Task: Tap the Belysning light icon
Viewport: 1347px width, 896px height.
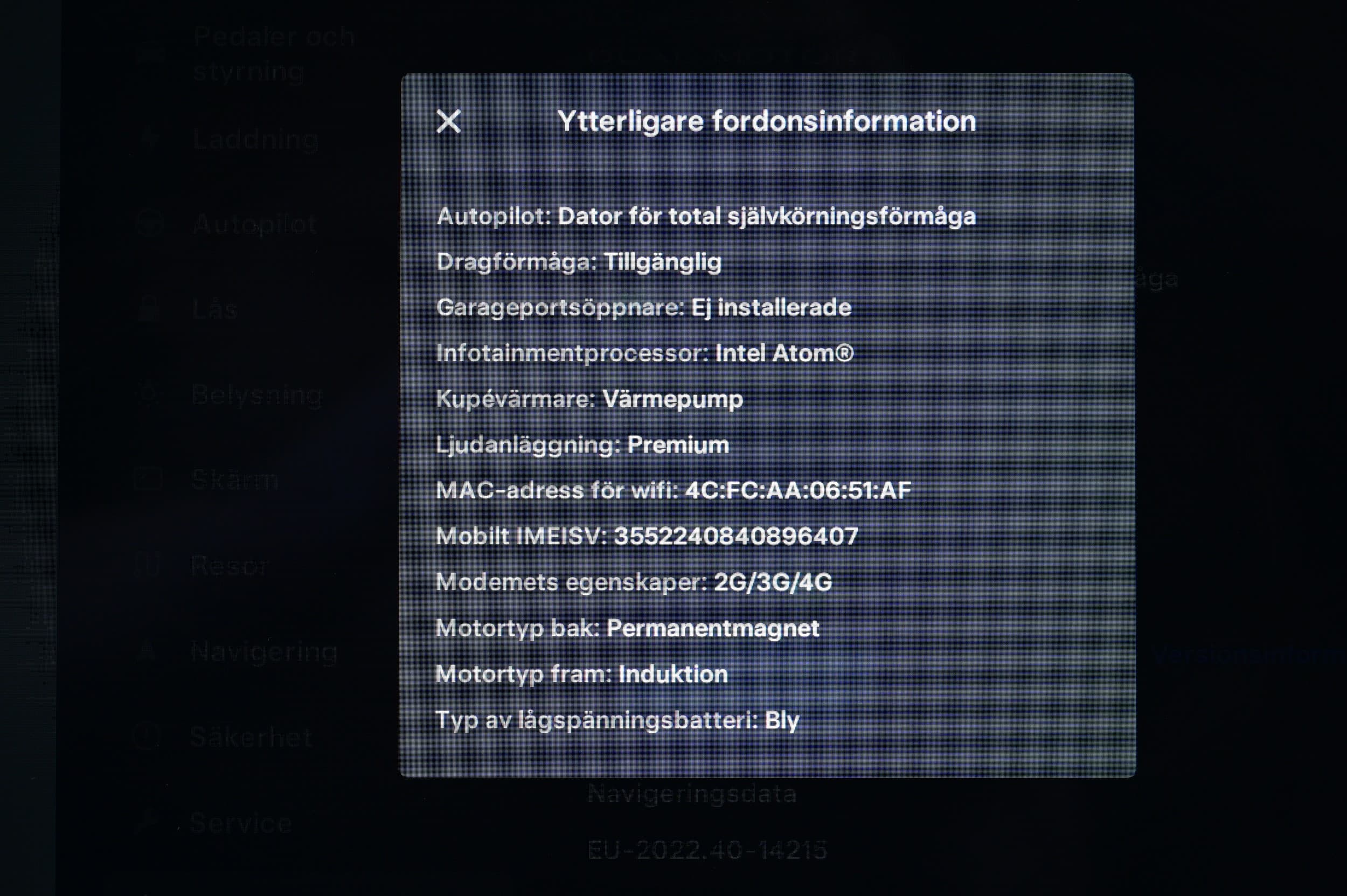Action: (149, 394)
